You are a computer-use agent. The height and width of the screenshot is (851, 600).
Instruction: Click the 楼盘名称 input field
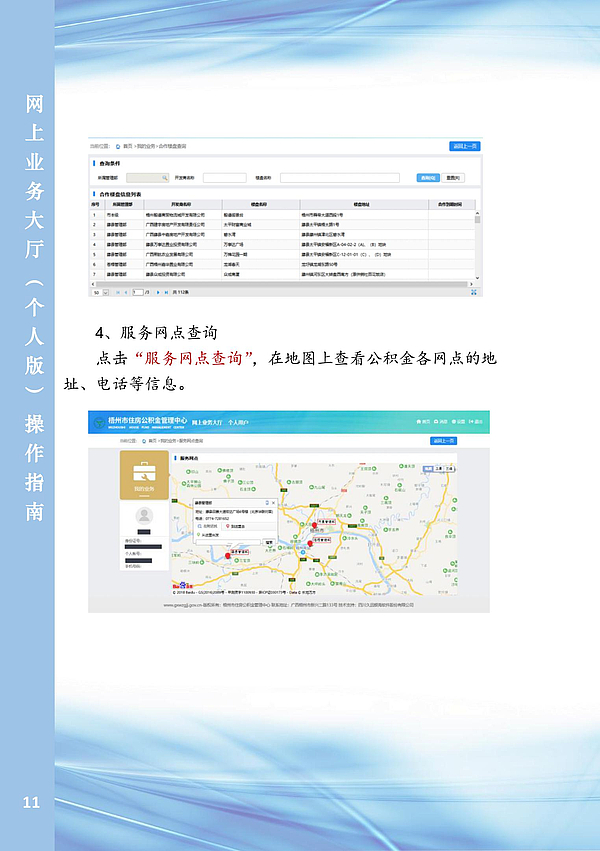point(343,178)
